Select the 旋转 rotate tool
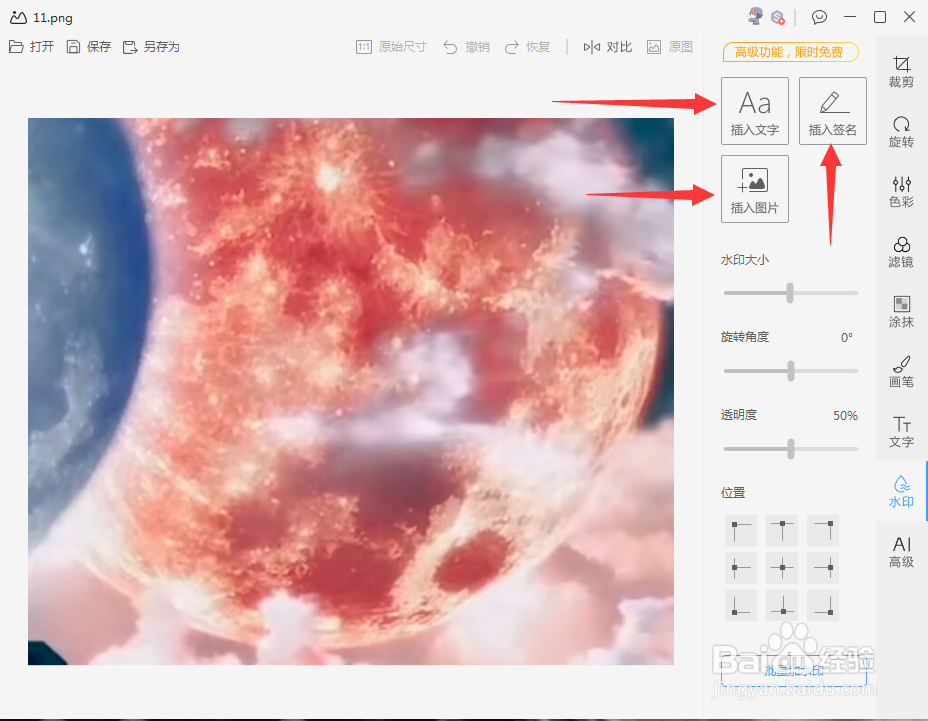 click(x=901, y=131)
